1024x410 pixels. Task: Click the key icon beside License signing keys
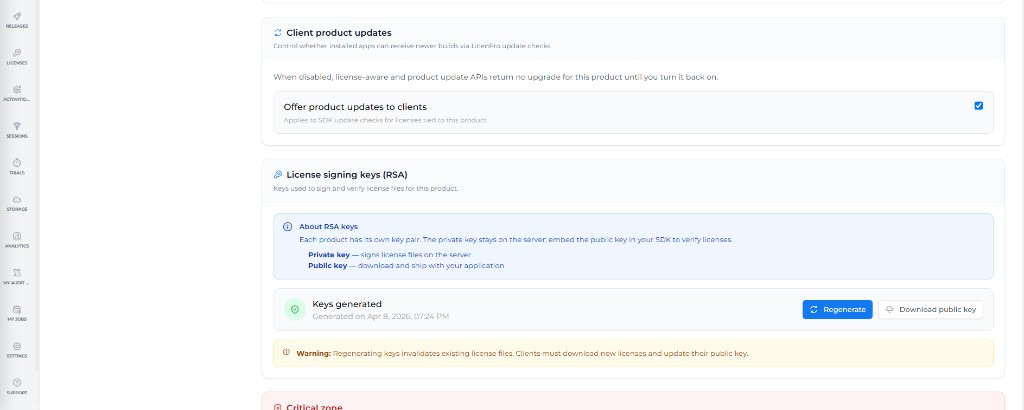point(278,175)
